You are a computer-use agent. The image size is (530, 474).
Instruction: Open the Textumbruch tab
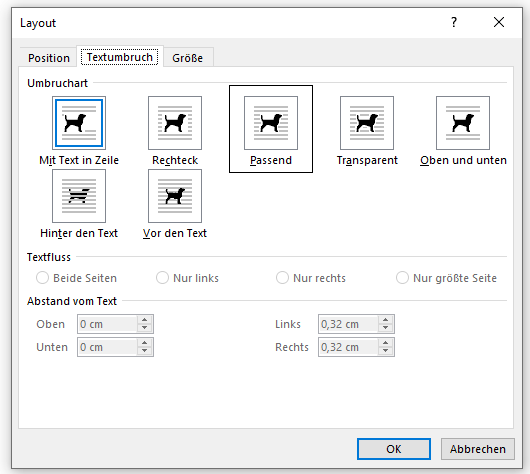(x=120, y=57)
